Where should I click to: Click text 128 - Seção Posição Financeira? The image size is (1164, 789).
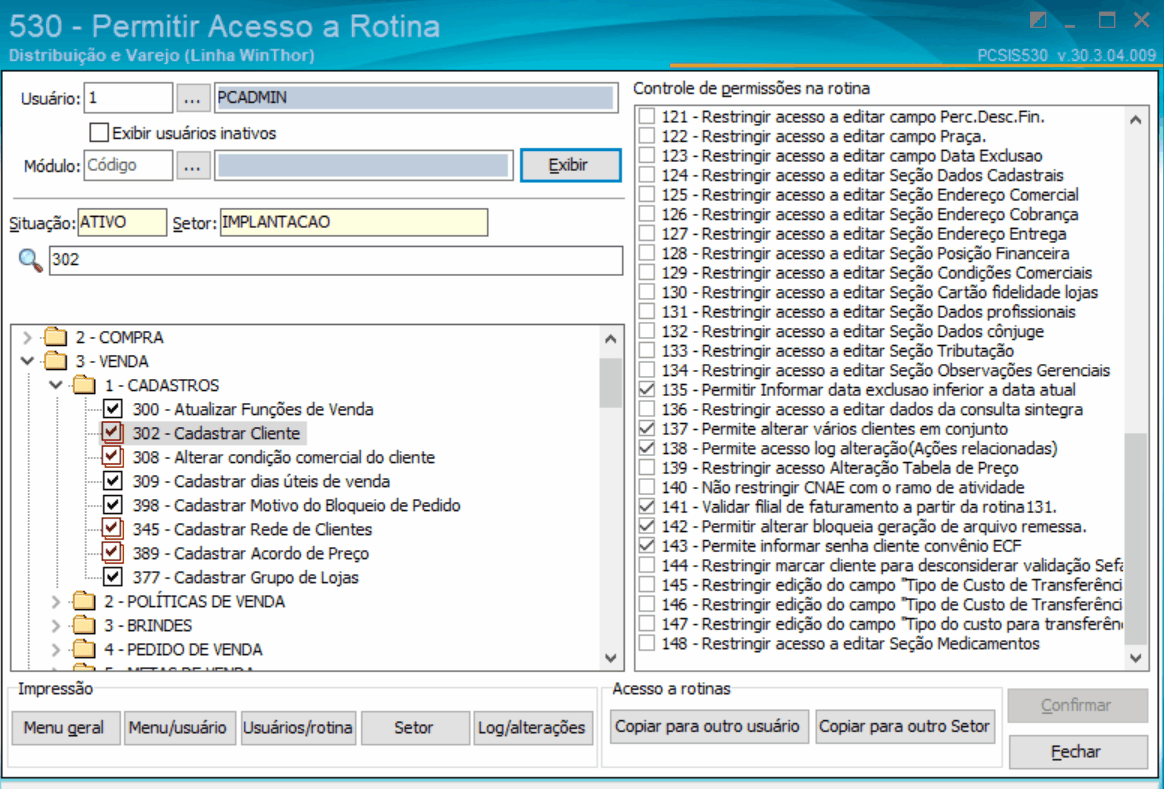point(866,253)
